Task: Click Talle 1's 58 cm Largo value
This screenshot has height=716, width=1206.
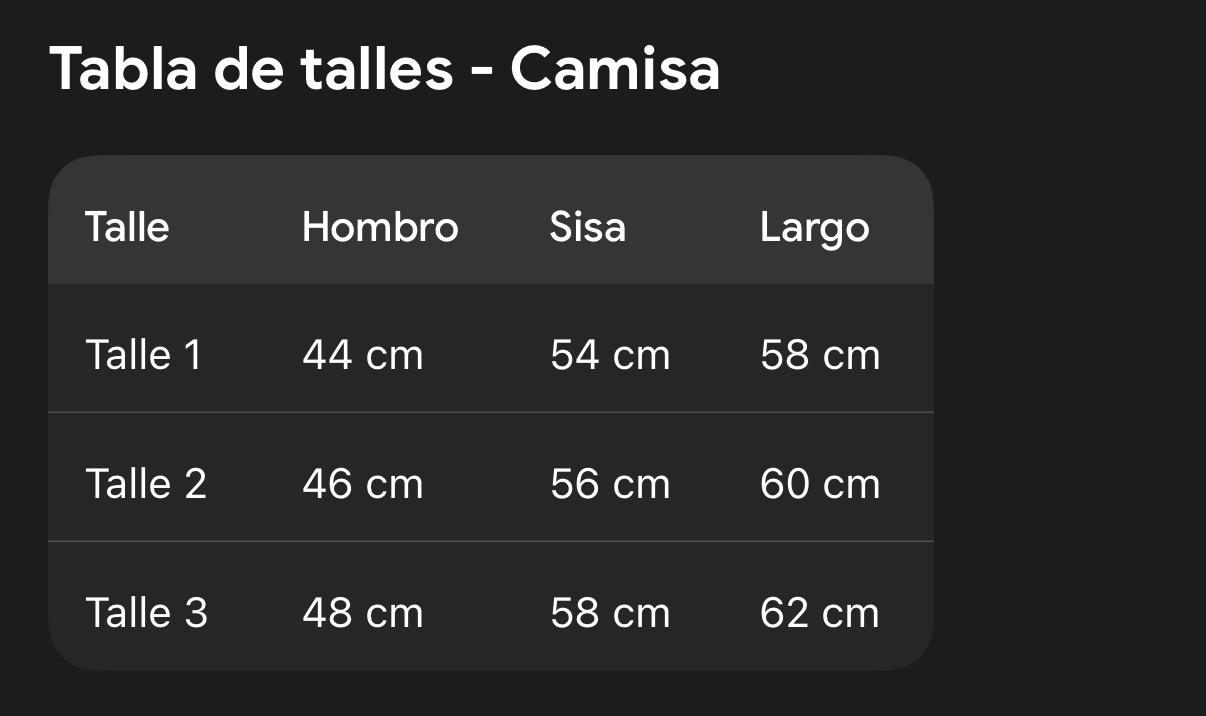Action: 820,355
